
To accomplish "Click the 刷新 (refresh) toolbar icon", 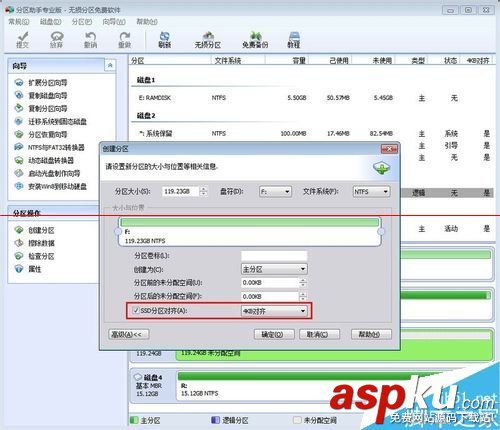I will pos(165,40).
